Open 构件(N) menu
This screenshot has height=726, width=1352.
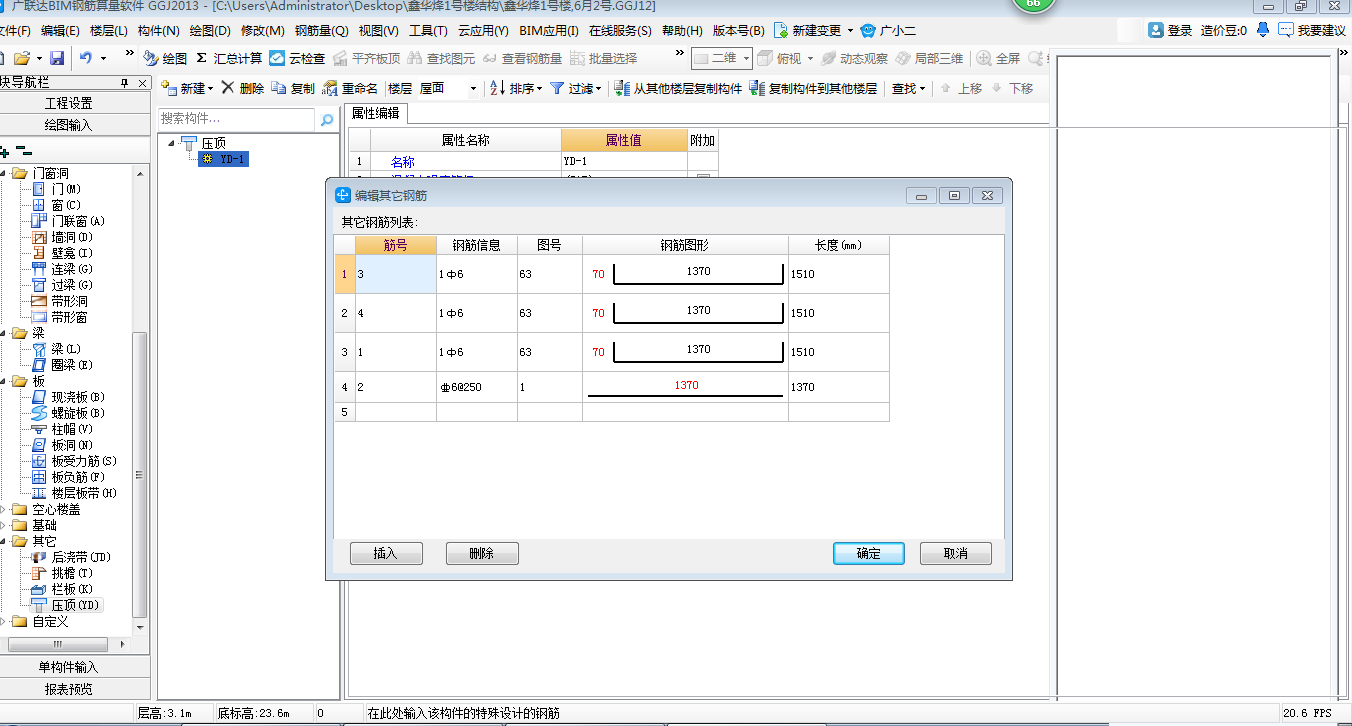[159, 31]
